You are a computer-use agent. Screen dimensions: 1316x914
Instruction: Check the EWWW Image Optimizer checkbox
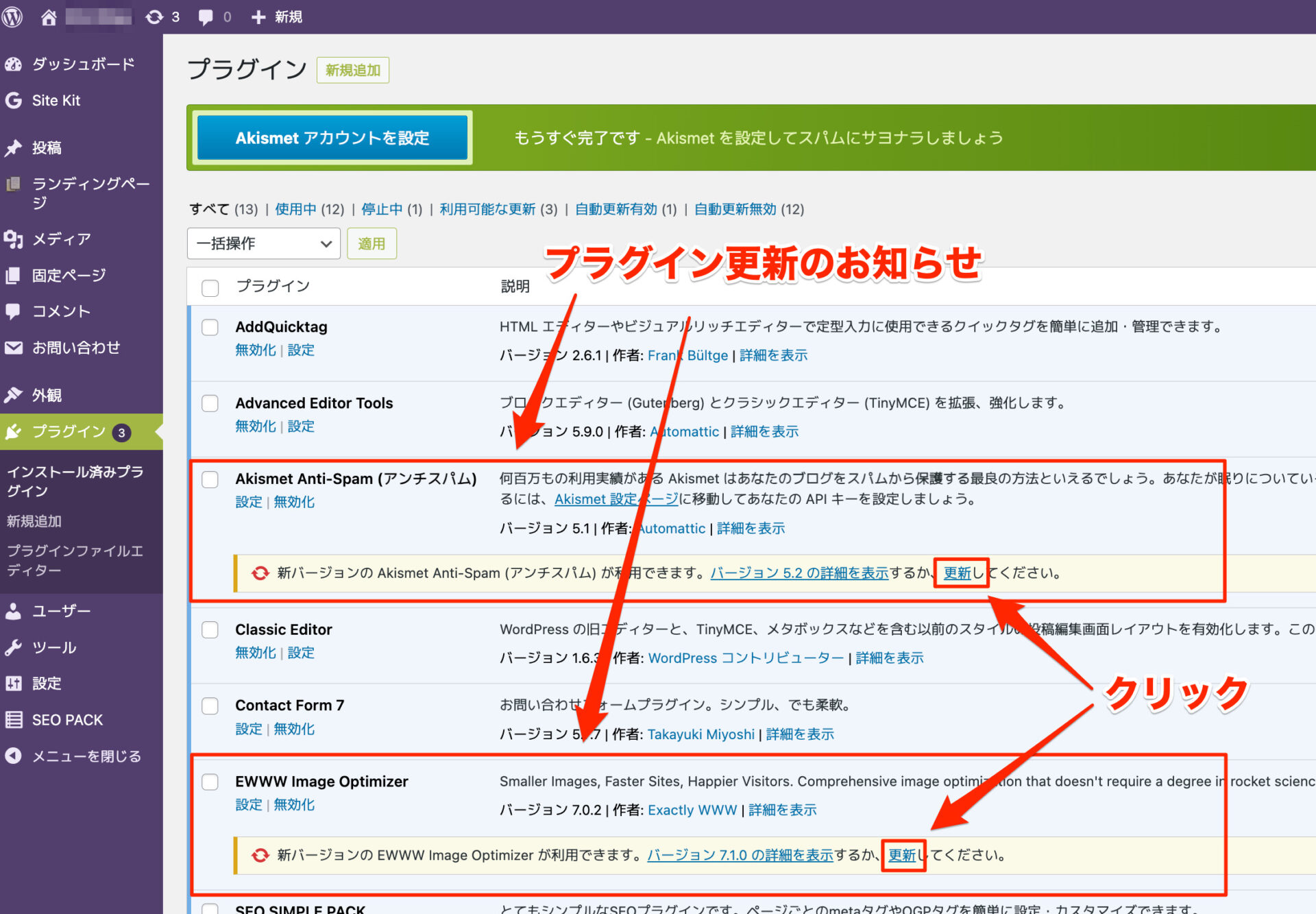pos(210,782)
